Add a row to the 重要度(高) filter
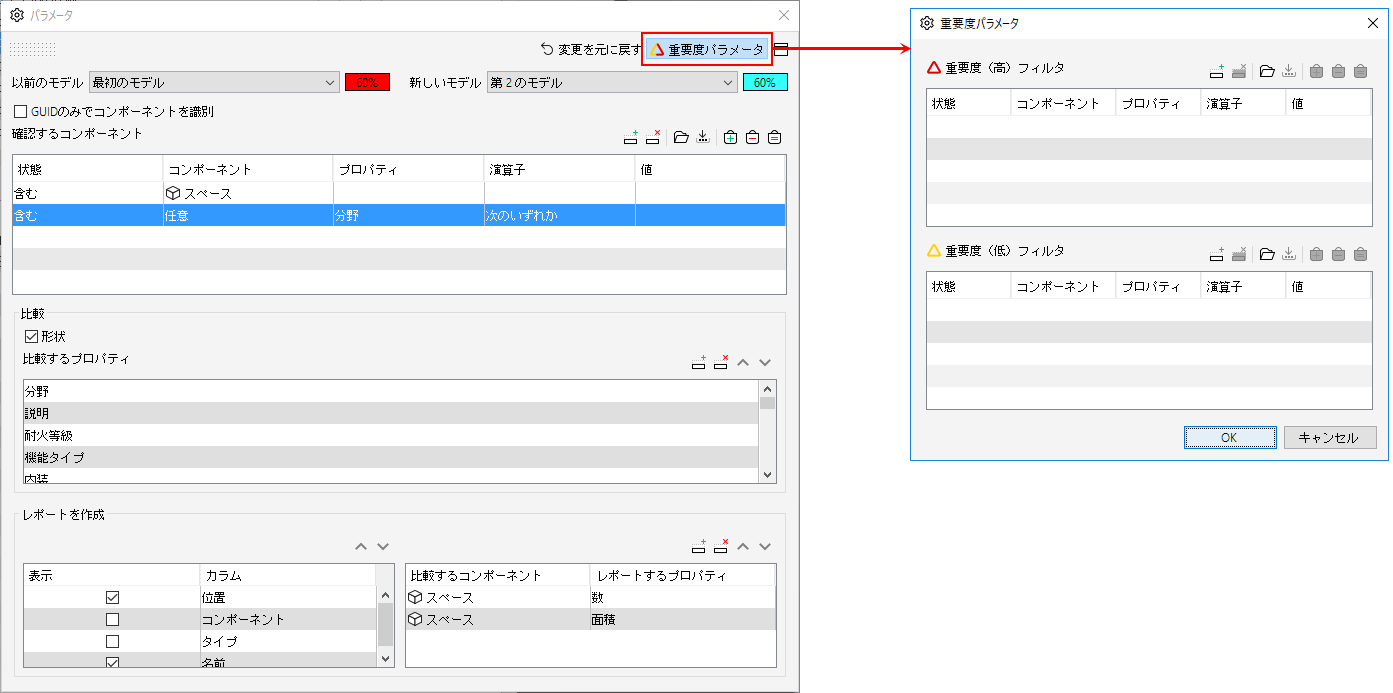Viewport: 1393px width, 693px height. [1217, 71]
